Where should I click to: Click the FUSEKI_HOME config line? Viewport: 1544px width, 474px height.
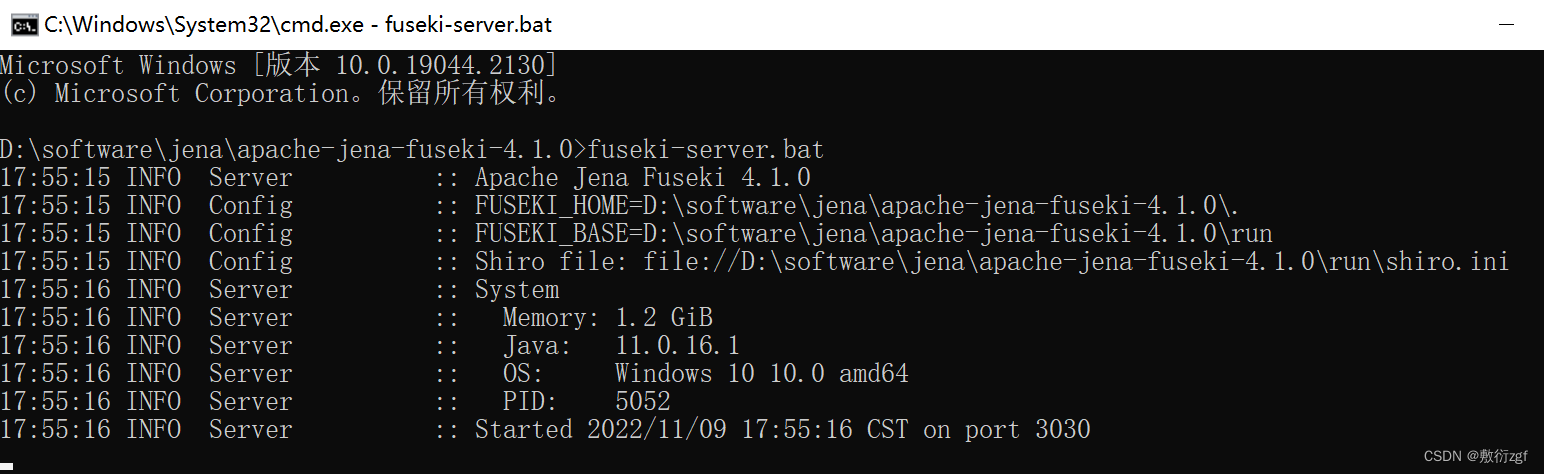620,206
